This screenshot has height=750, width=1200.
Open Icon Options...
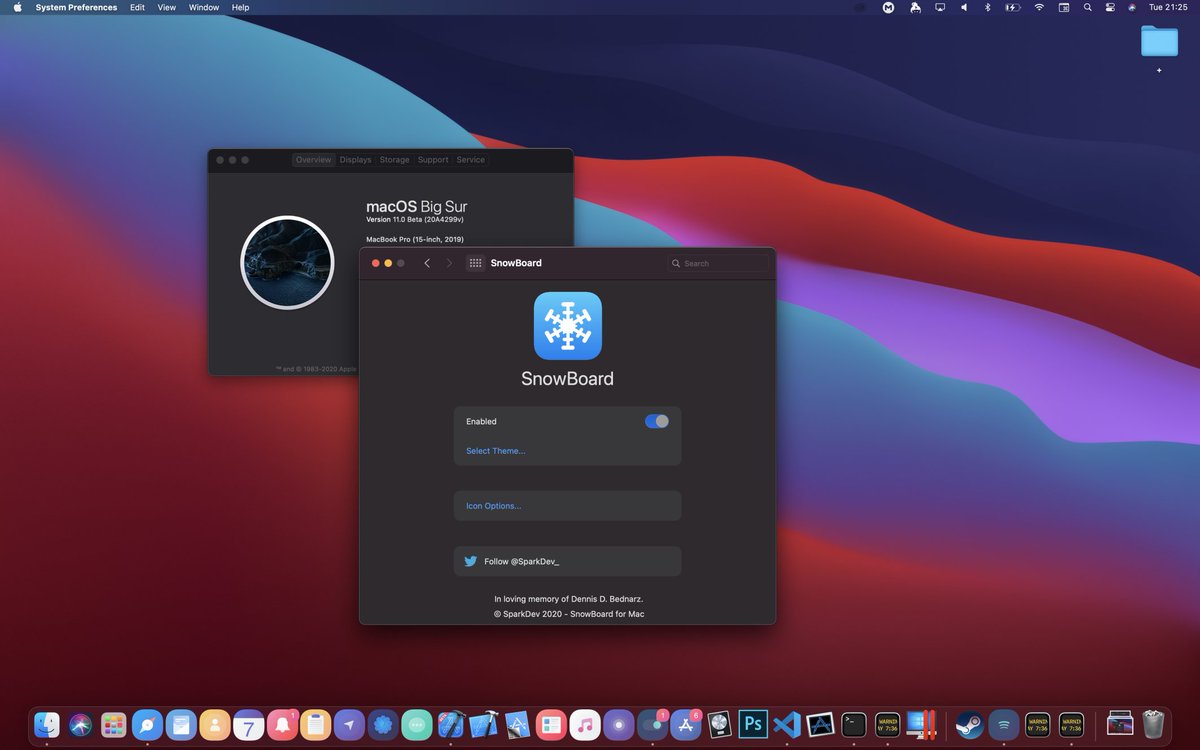point(493,506)
